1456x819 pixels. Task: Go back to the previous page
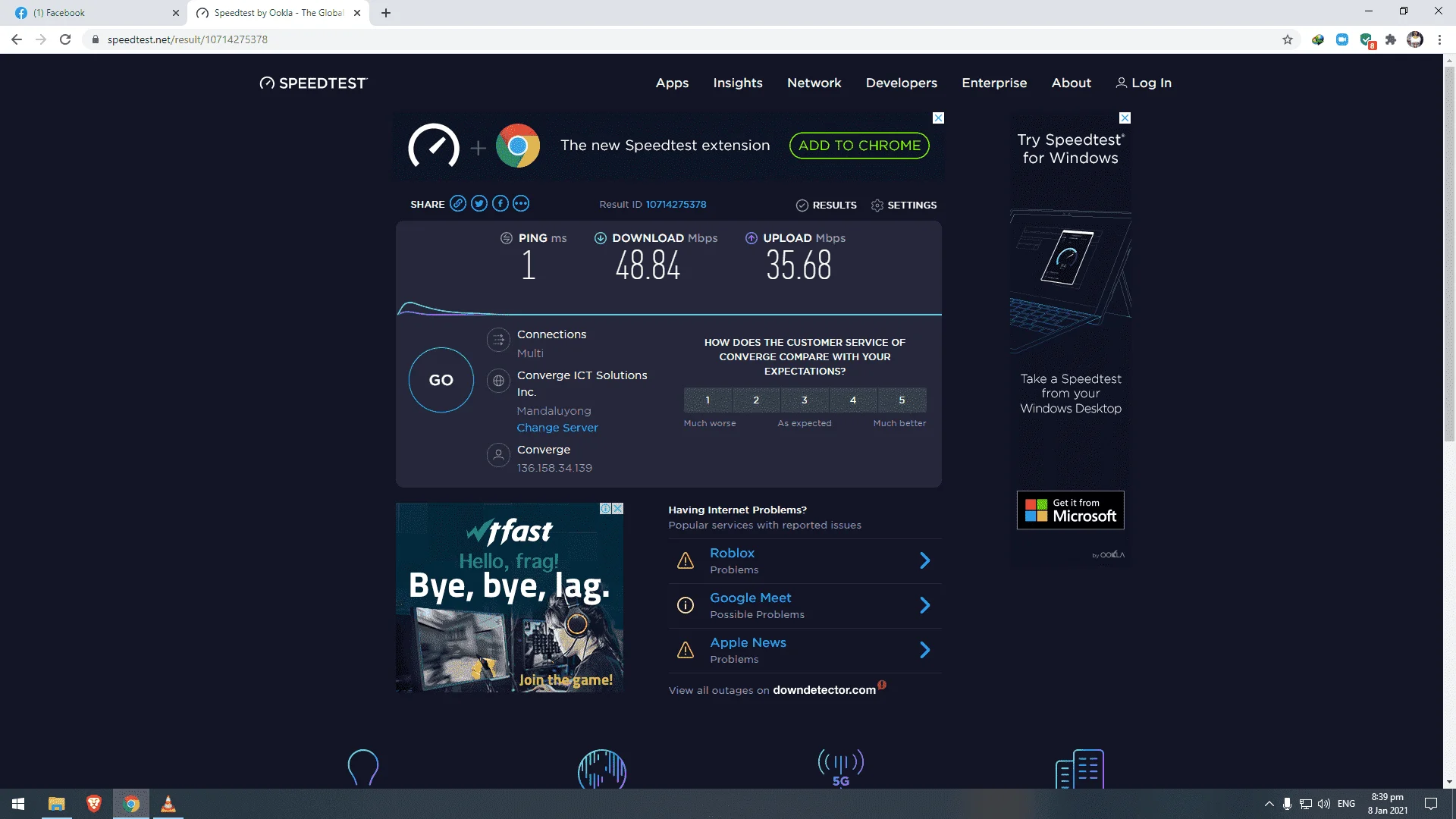pos(17,39)
